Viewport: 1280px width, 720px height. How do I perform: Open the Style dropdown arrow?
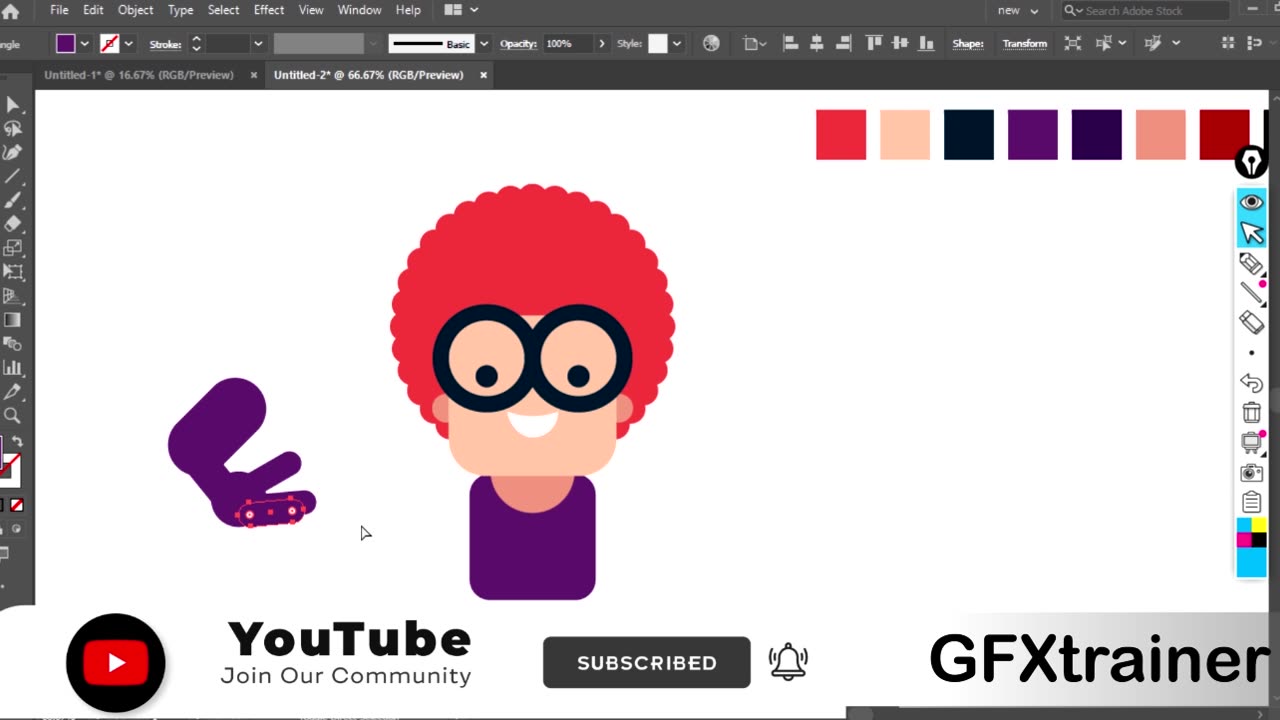[677, 43]
